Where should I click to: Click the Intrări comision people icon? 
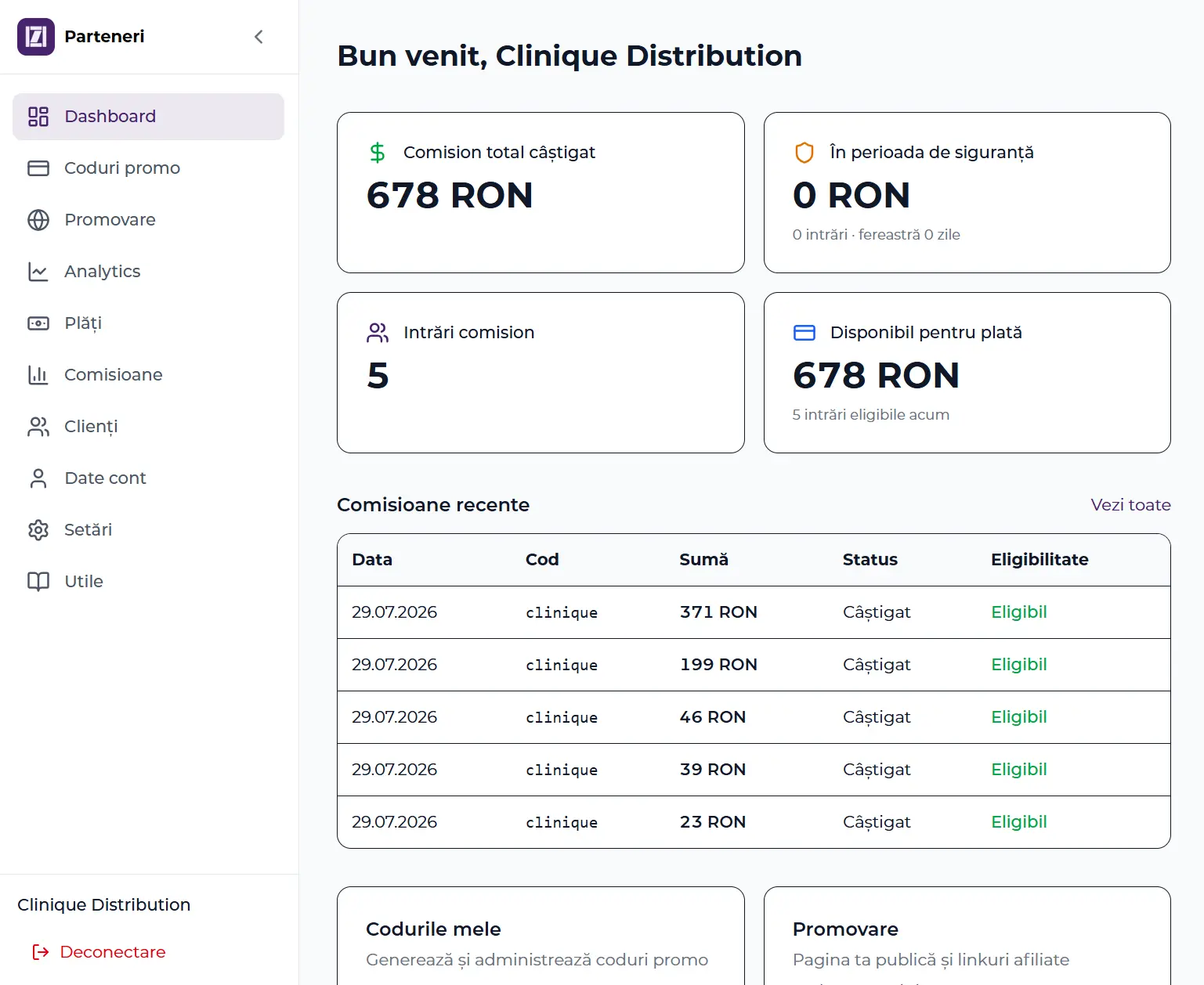point(378,333)
